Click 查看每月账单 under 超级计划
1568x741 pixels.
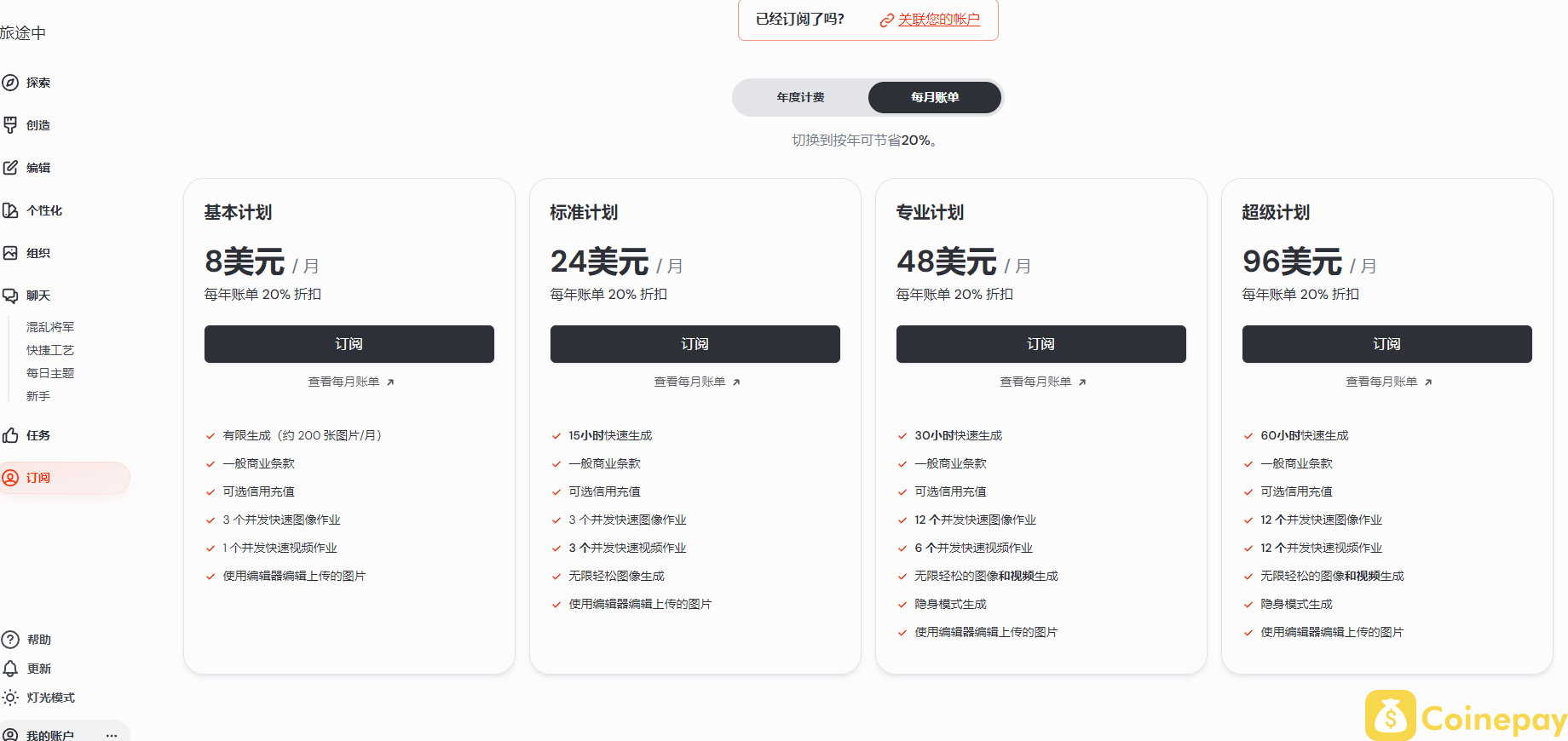point(1388,382)
